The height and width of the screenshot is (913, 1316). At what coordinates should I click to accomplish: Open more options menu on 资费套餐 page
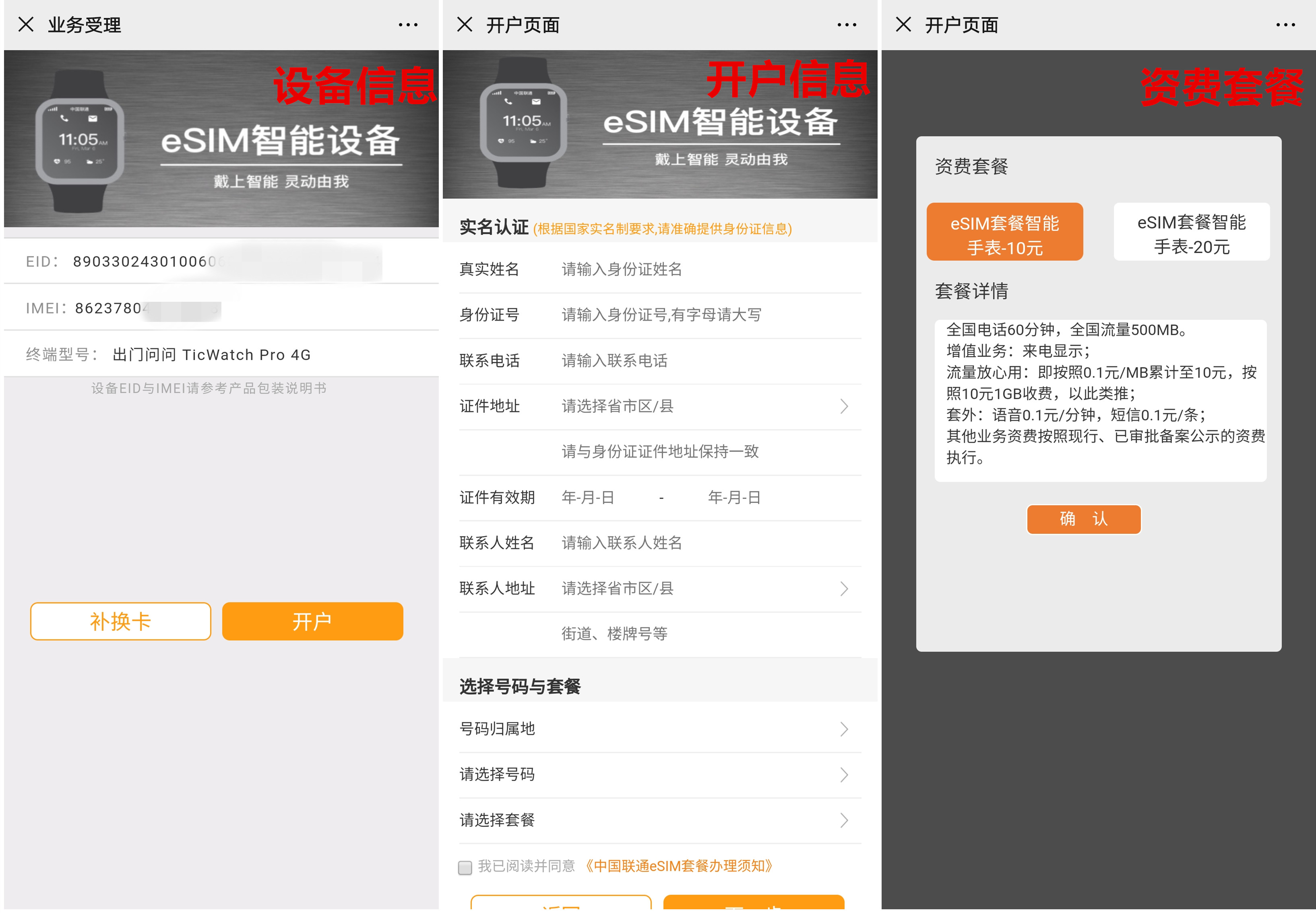click(1285, 24)
